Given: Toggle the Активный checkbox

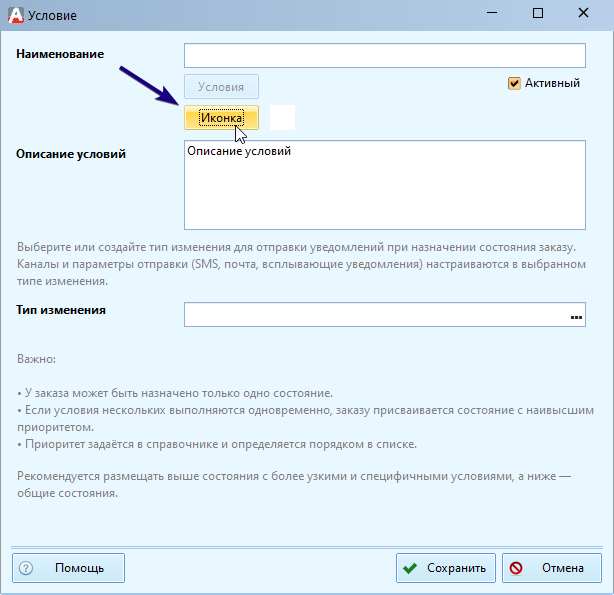Looking at the screenshot, I should pos(514,83).
